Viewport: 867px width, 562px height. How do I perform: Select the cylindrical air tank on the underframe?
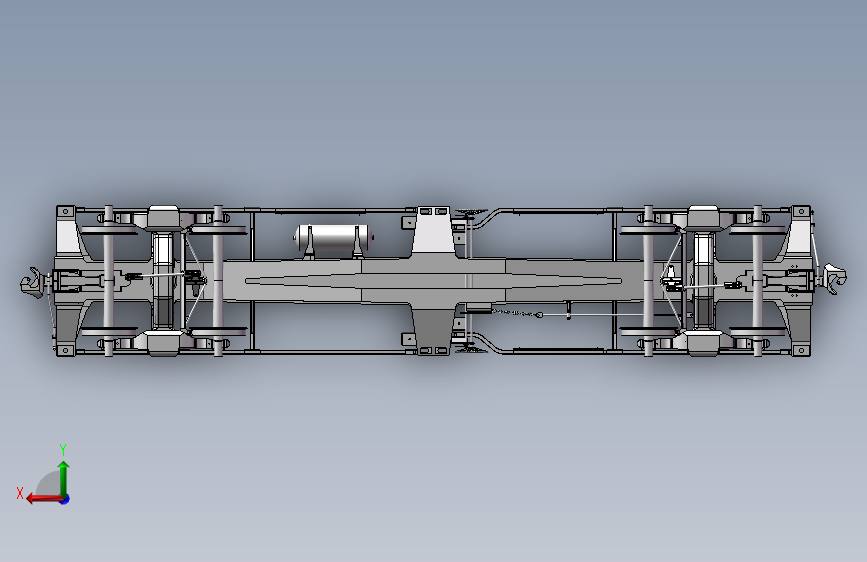(x=333, y=238)
